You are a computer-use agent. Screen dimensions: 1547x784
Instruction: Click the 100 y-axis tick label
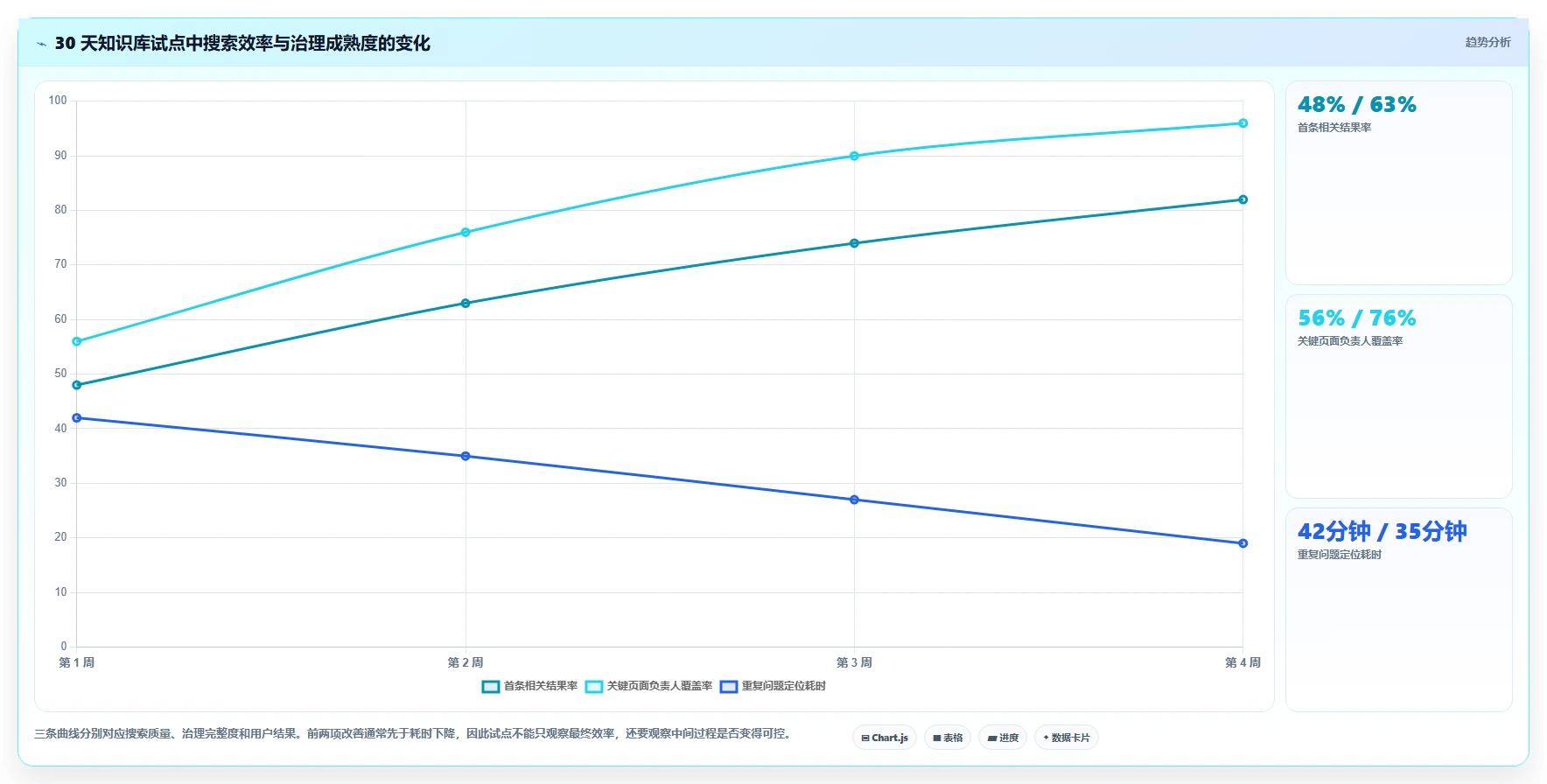[x=58, y=101]
